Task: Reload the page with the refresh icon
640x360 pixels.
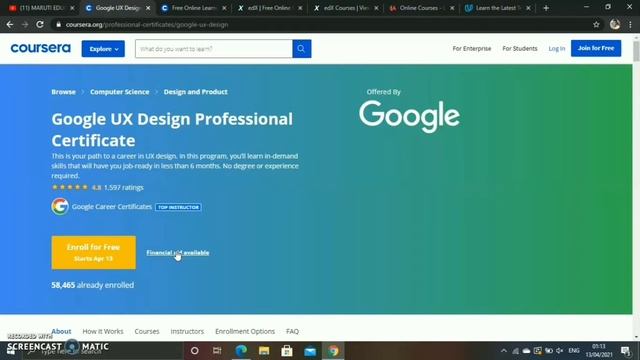Action: [x=40, y=24]
